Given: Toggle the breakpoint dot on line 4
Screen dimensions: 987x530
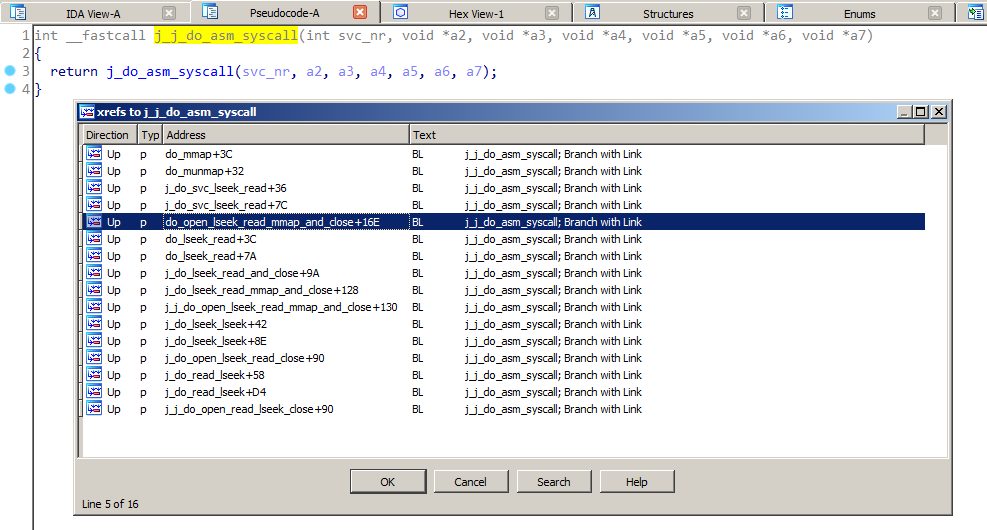Looking at the screenshot, I should point(9,89).
